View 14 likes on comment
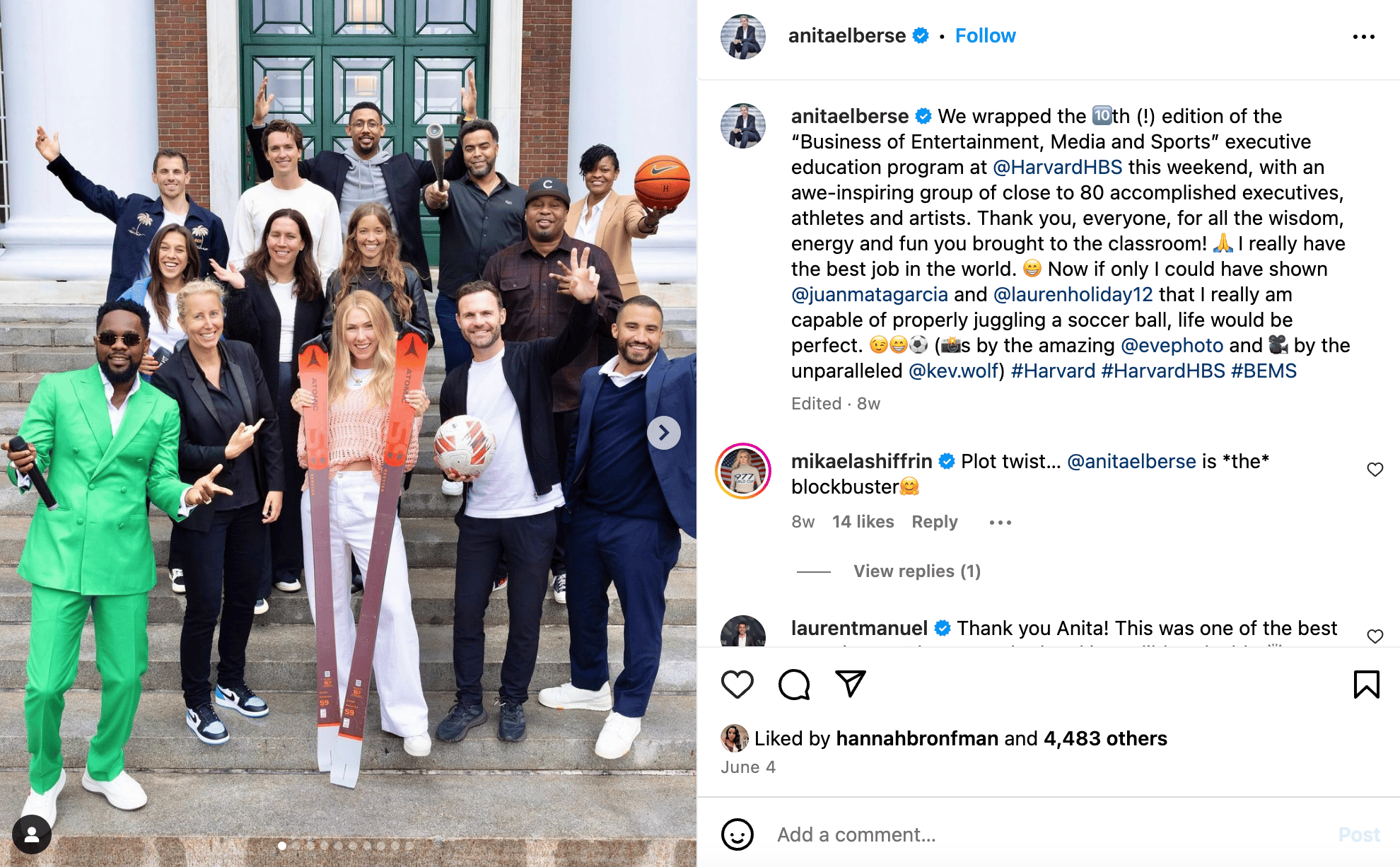1400x867 pixels. point(863,522)
